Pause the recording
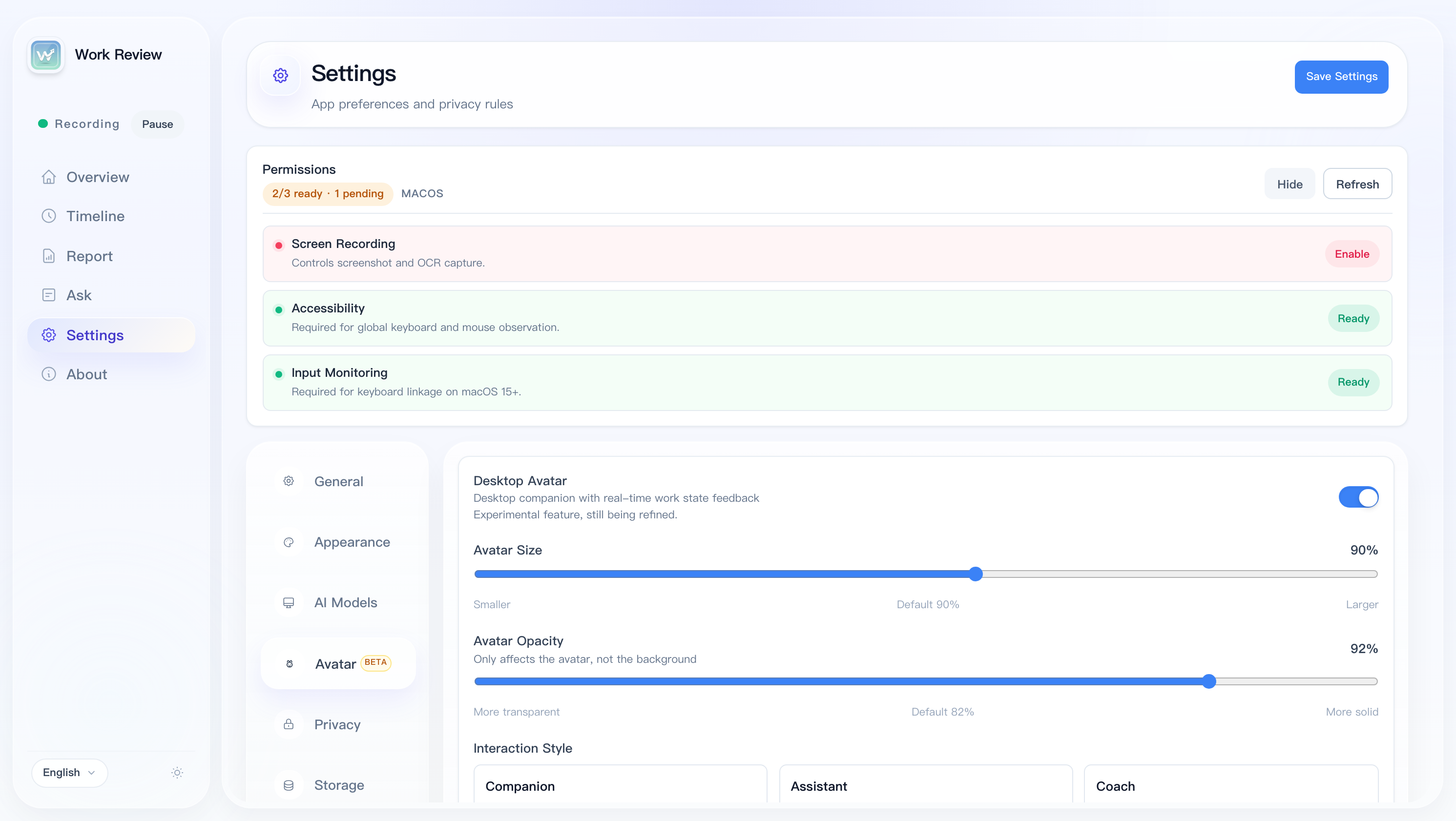The height and width of the screenshot is (821, 1456). pyautogui.click(x=157, y=124)
